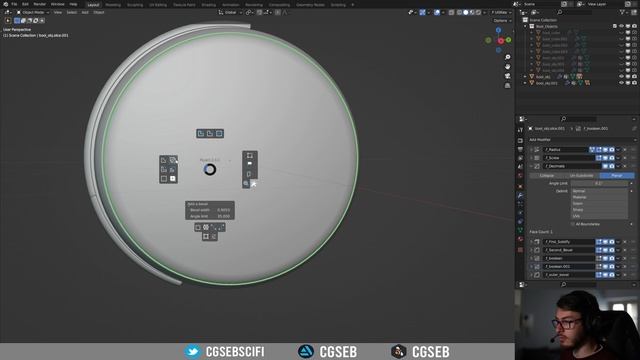640x360 pixels.
Task: Open the Options dropdown in viewport
Action: (x=502, y=20)
